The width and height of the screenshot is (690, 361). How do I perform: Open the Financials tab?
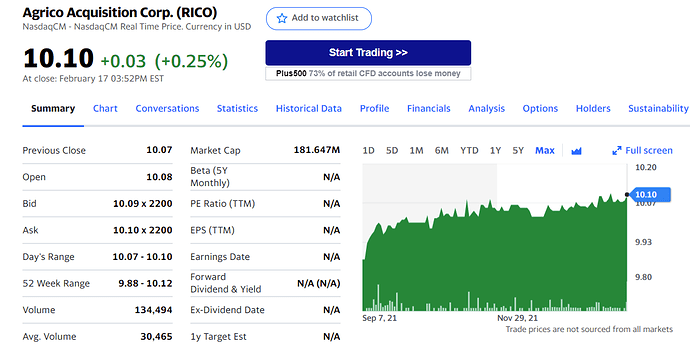click(429, 109)
